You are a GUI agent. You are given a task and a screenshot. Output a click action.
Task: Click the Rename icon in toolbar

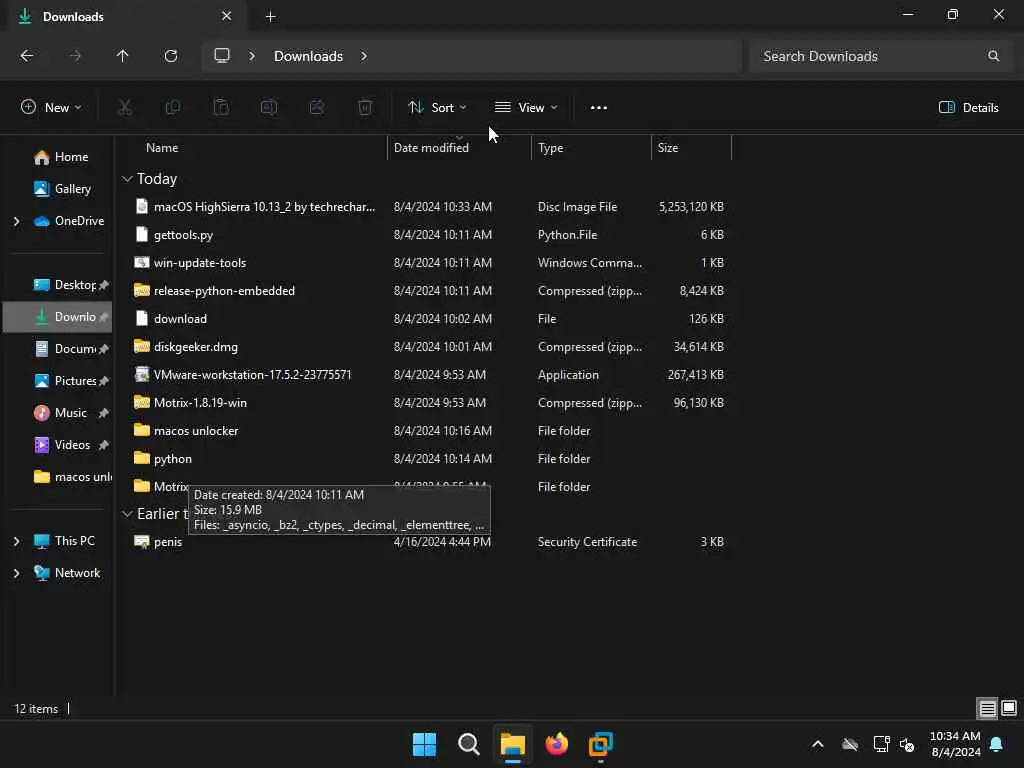[269, 107]
